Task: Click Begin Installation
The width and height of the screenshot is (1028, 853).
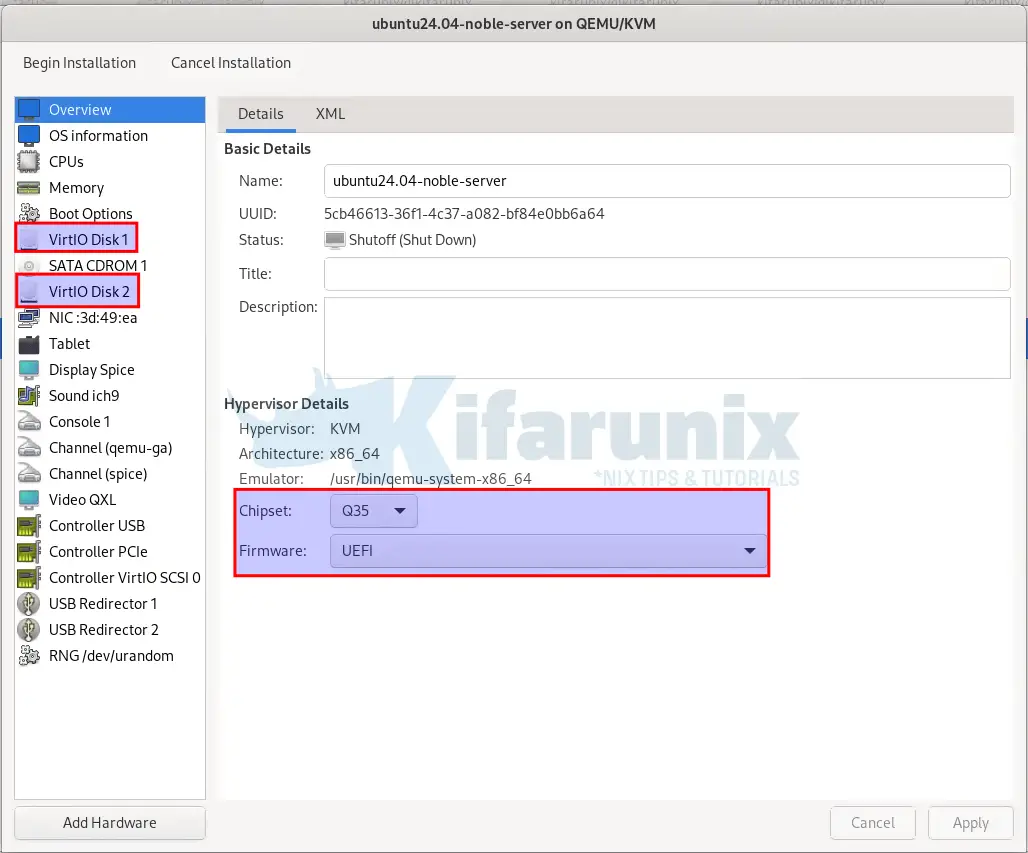Action: tap(79, 63)
